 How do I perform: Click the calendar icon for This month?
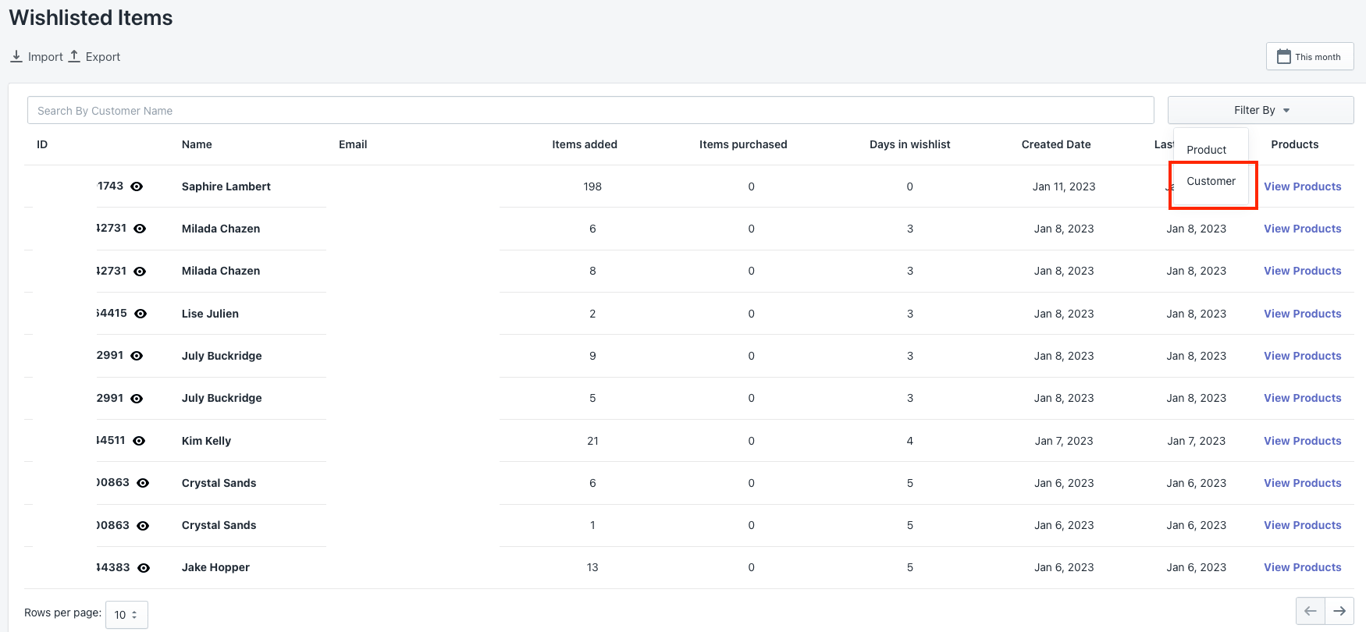(1284, 57)
